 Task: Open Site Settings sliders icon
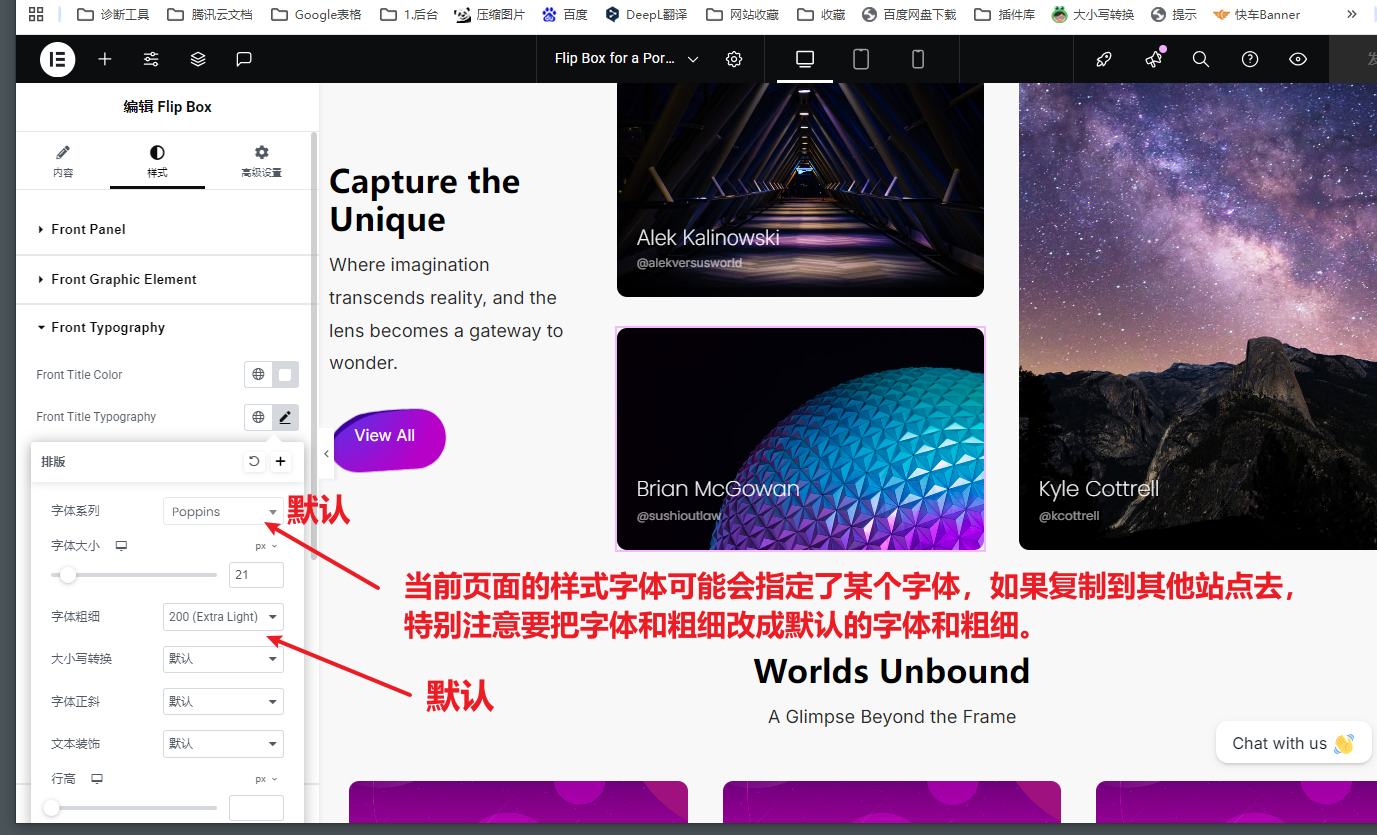tap(151, 60)
